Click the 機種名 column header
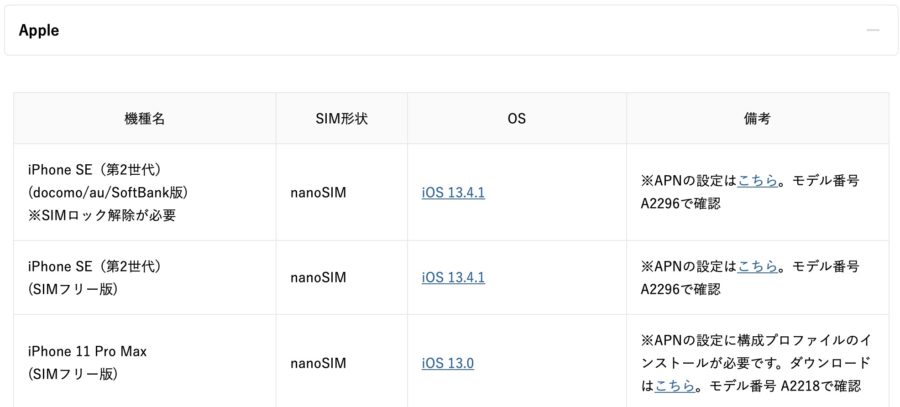This screenshot has height=407, width=900. tap(145, 119)
